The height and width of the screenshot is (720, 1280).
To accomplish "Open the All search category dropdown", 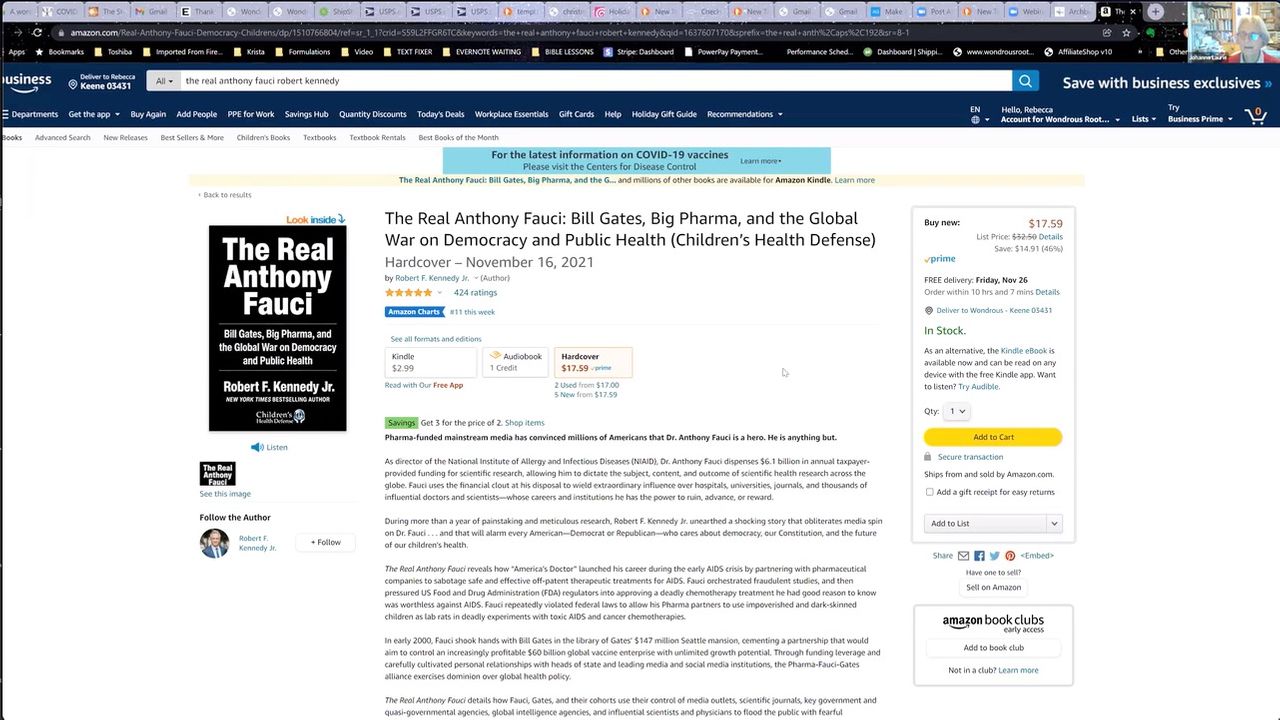I will [x=164, y=81].
